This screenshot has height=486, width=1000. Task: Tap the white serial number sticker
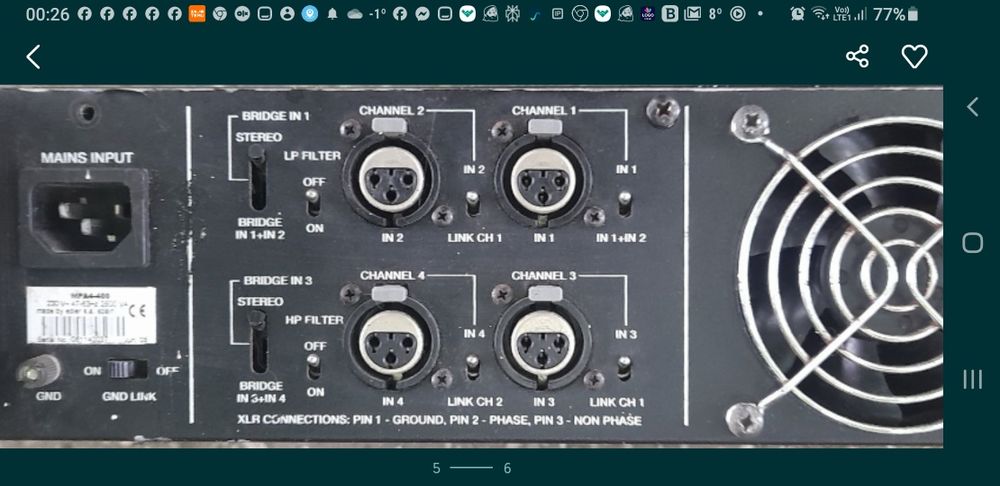(x=91, y=315)
